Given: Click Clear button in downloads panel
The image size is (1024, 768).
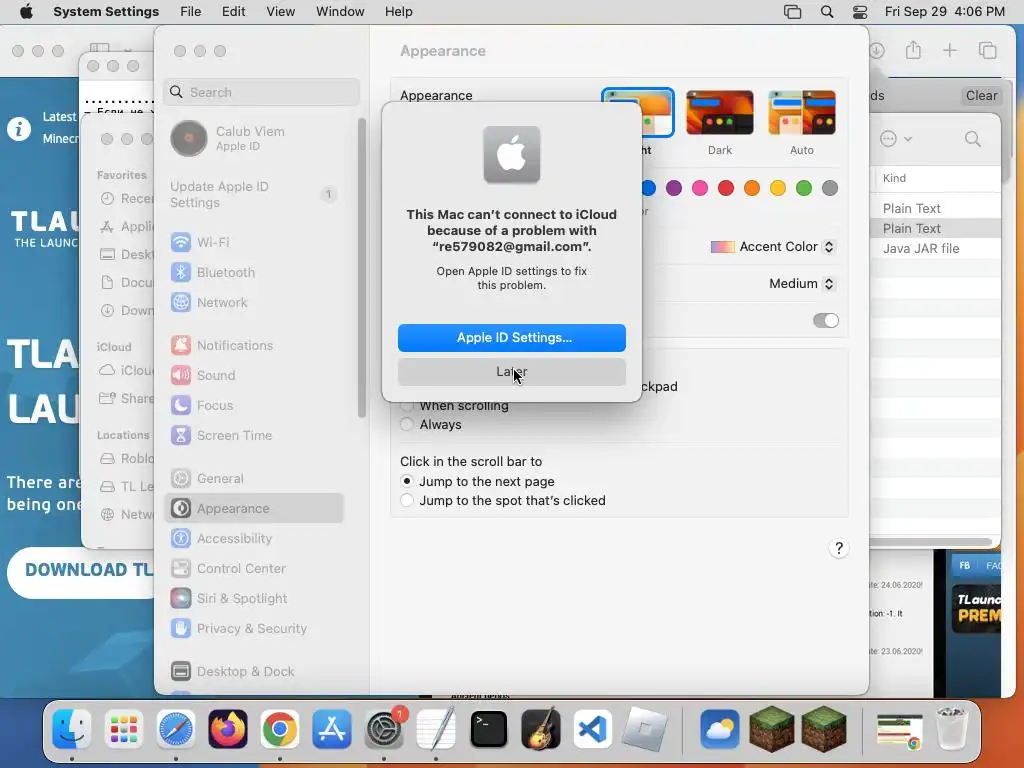Looking at the screenshot, I should [x=981, y=95].
